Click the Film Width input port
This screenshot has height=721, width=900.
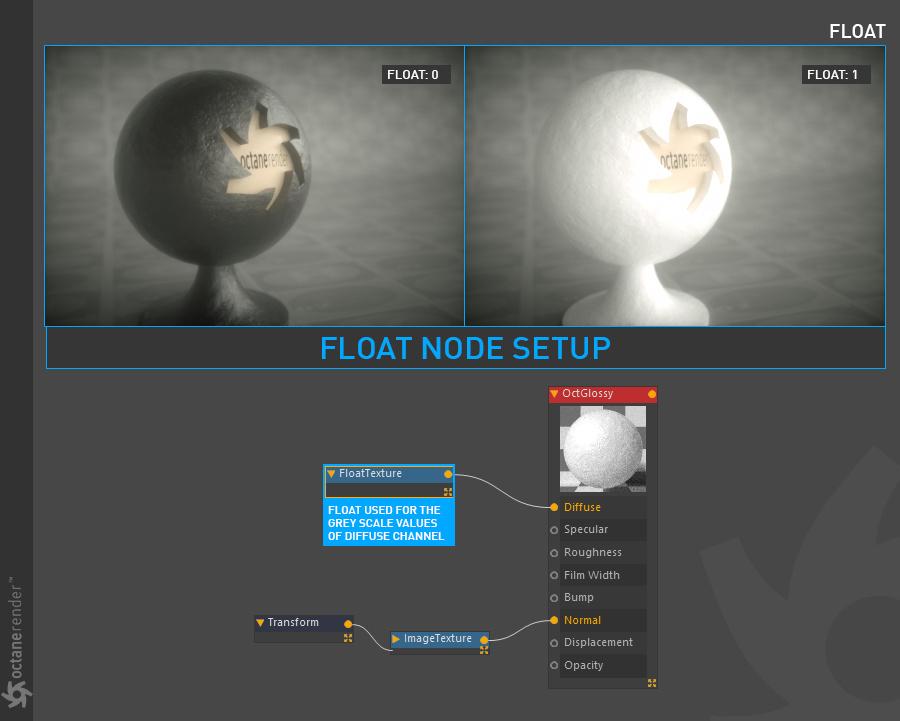pos(554,575)
